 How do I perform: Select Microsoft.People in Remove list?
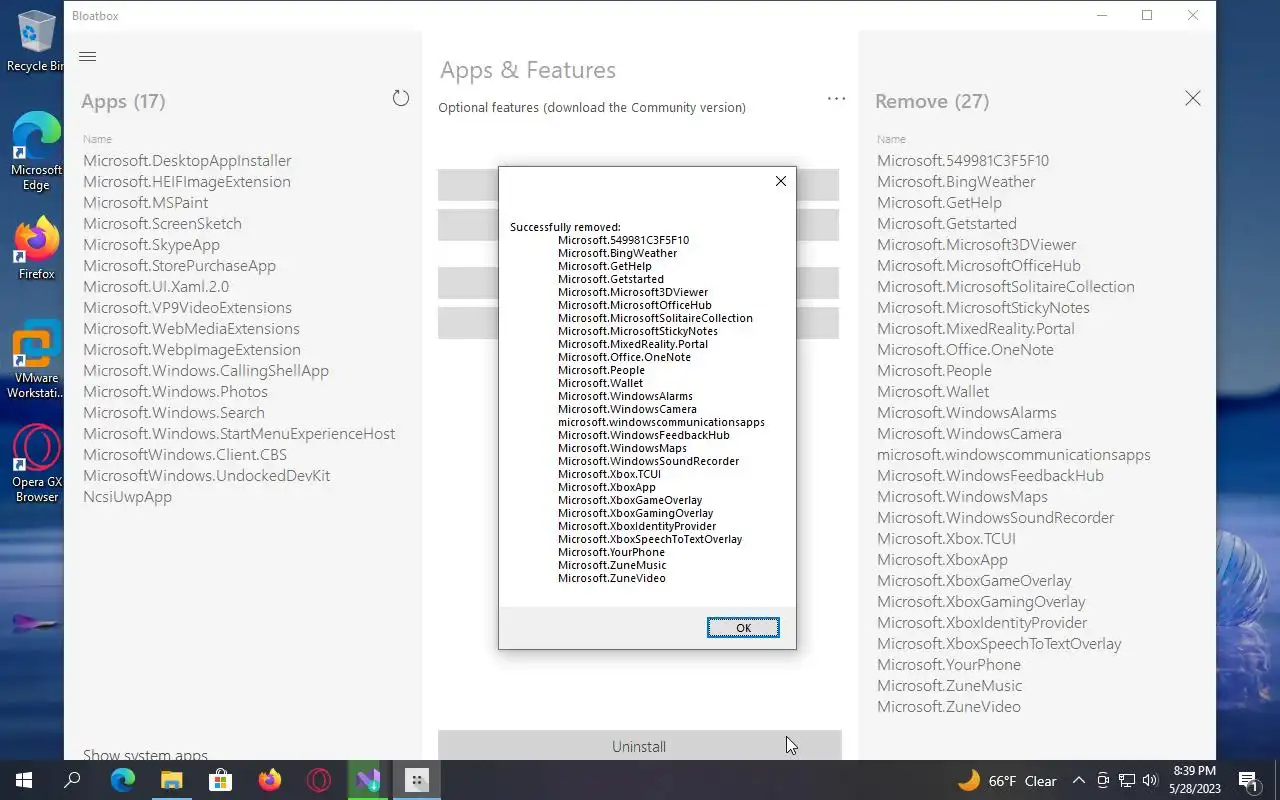(934, 370)
